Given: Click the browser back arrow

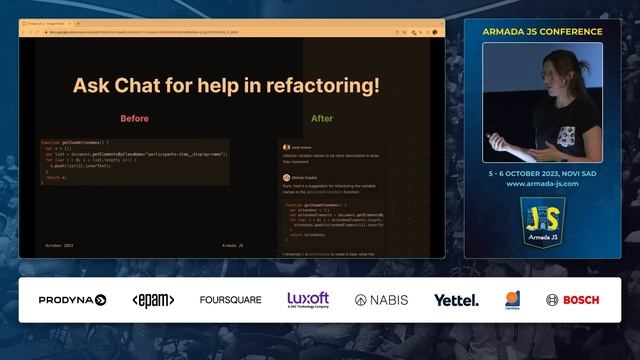Looking at the screenshot, I should 23,32.
